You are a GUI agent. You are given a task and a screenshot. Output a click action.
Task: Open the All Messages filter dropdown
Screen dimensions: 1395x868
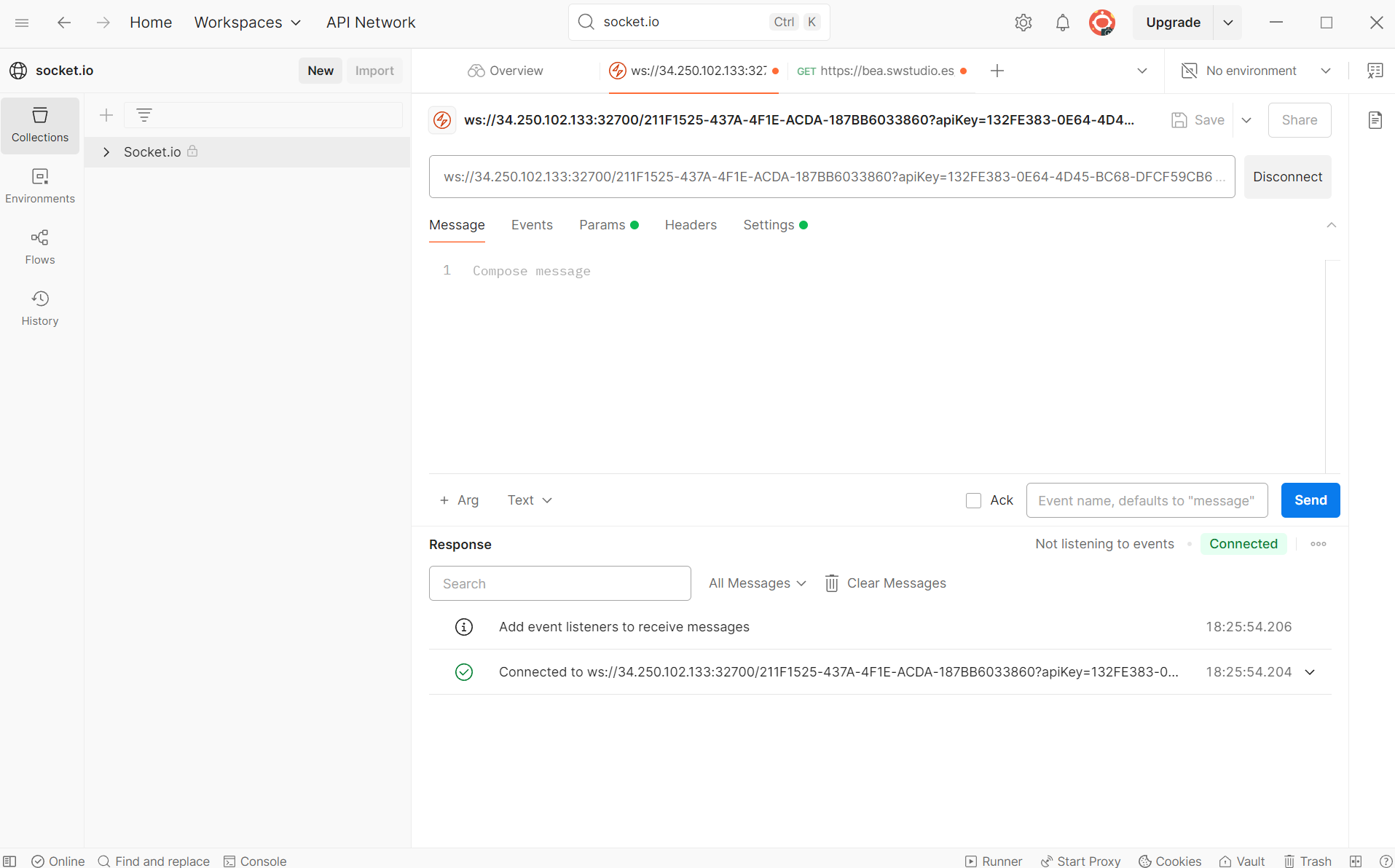(757, 583)
